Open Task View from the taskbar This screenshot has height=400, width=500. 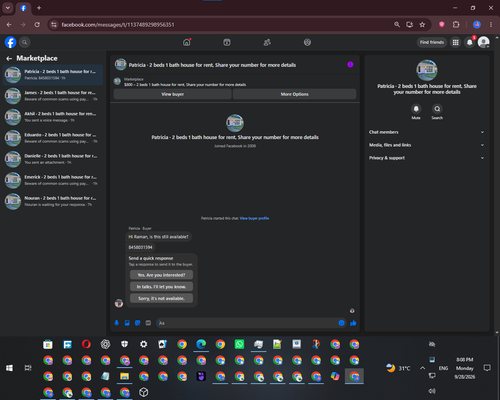tap(28, 368)
